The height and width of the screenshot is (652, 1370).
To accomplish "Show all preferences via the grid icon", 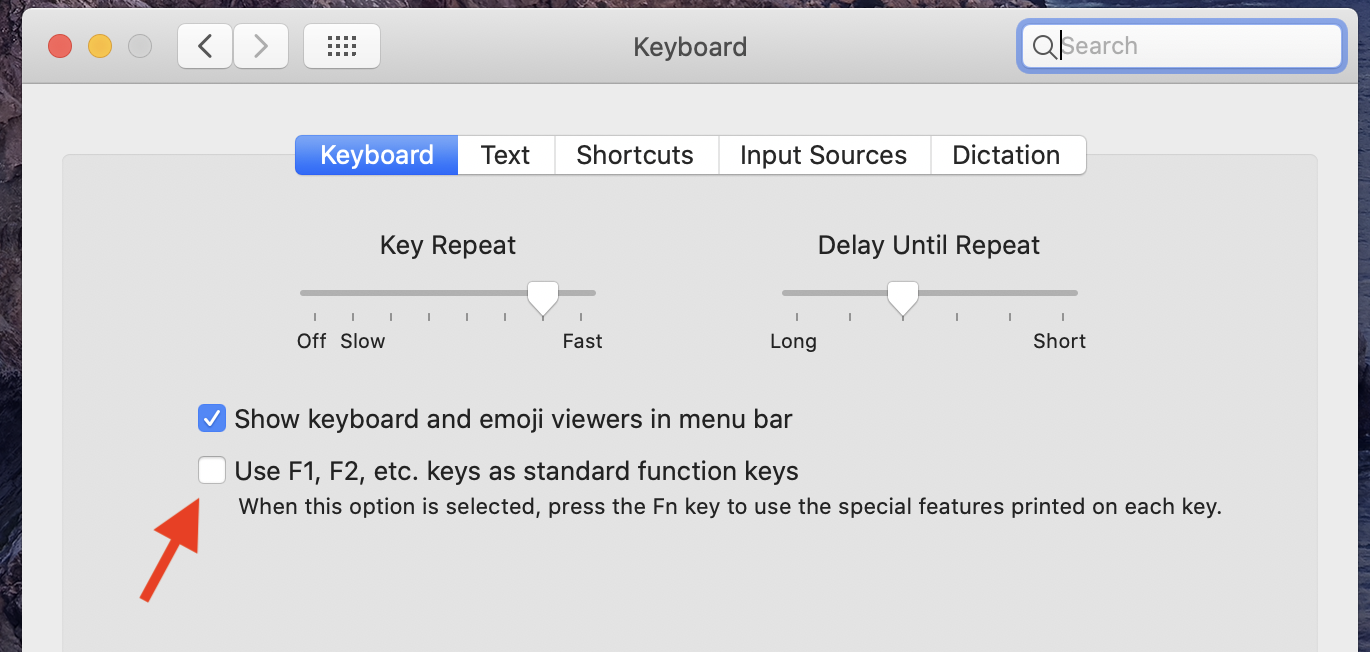I will pos(341,46).
